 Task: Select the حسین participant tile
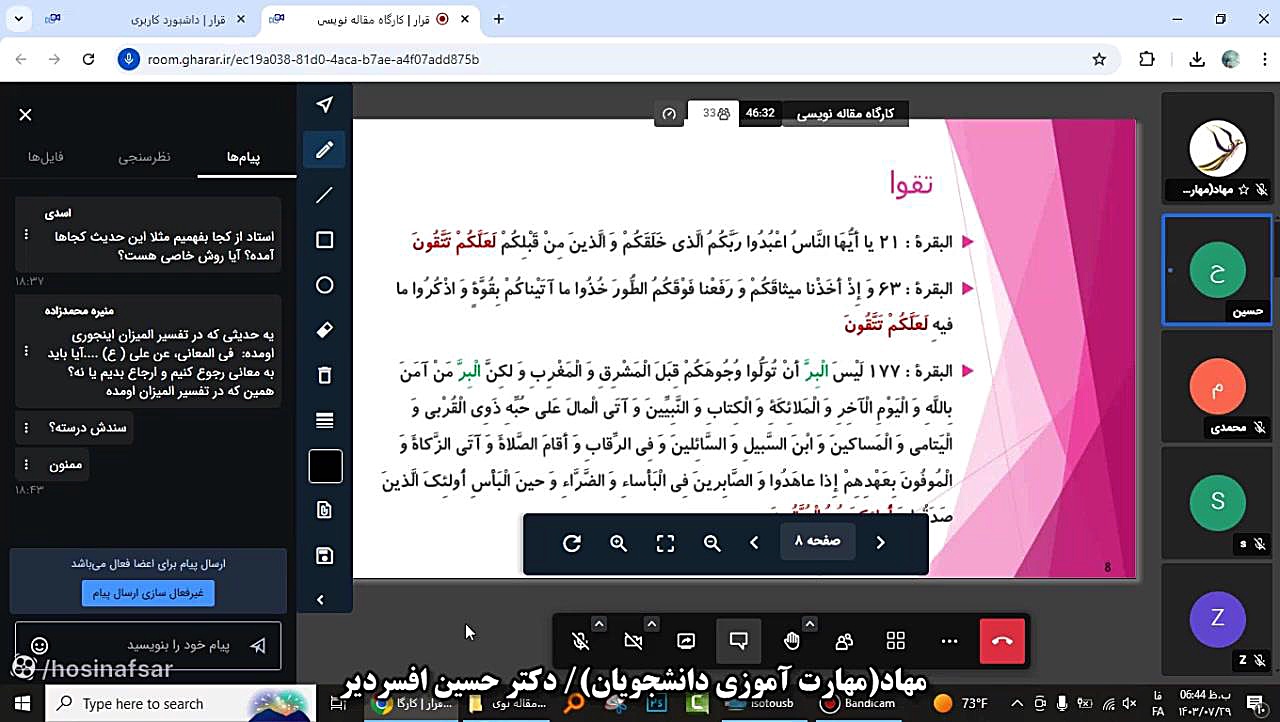[1217, 270]
